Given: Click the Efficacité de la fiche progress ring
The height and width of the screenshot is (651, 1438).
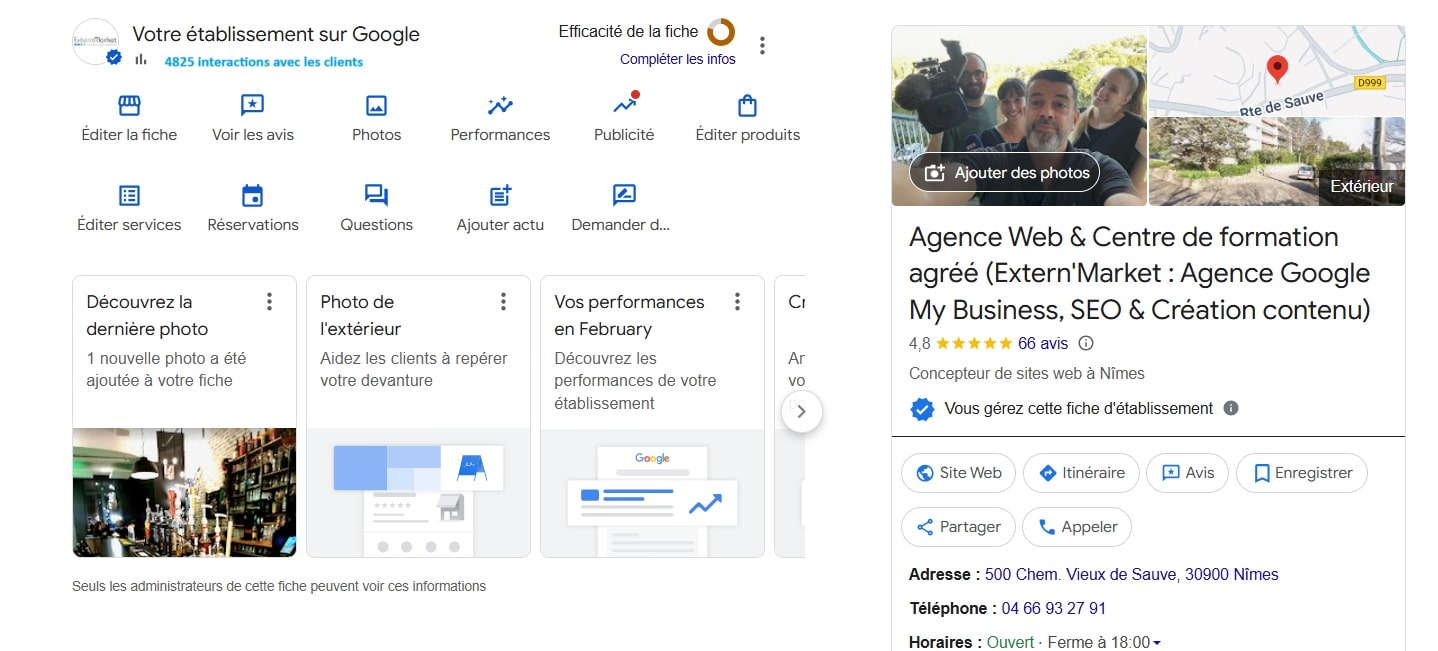Looking at the screenshot, I should click(x=721, y=32).
